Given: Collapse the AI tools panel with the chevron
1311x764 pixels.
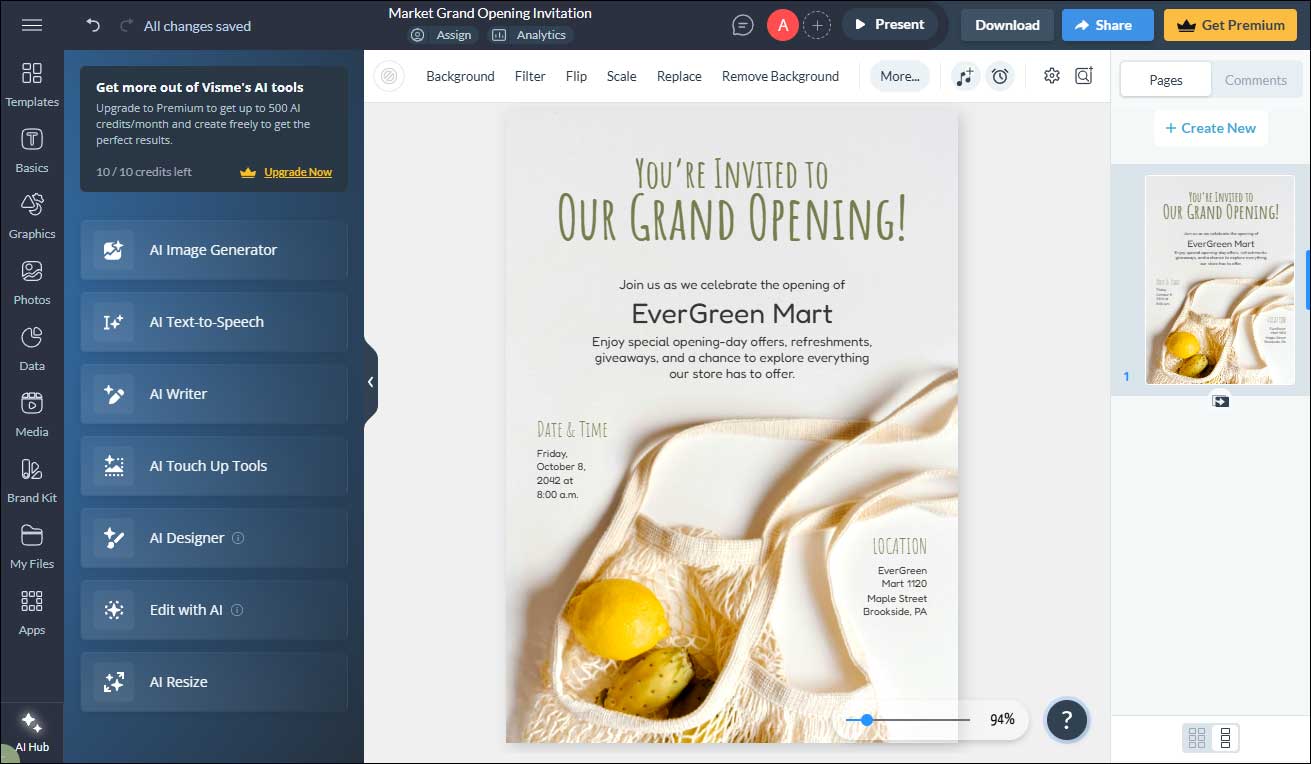Looking at the screenshot, I should click(371, 381).
